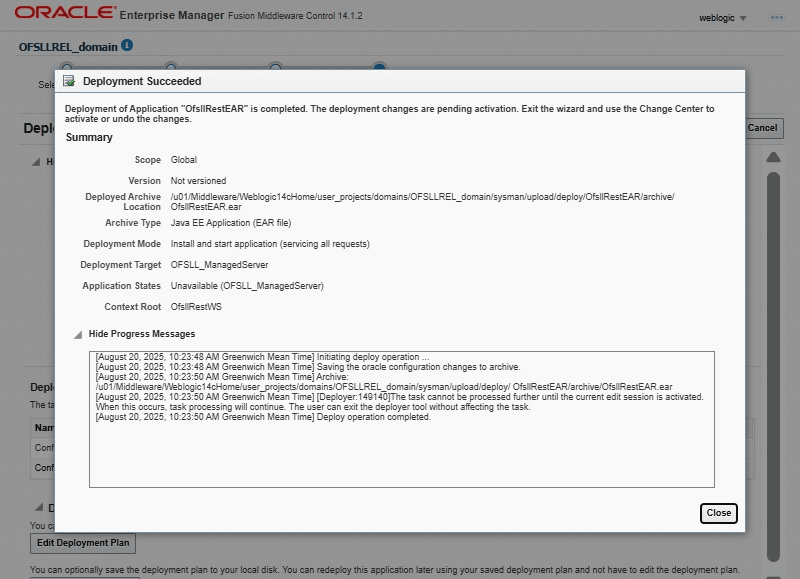Open the three-dots menu in top-right corner
800x579 pixels.
tap(776, 17)
